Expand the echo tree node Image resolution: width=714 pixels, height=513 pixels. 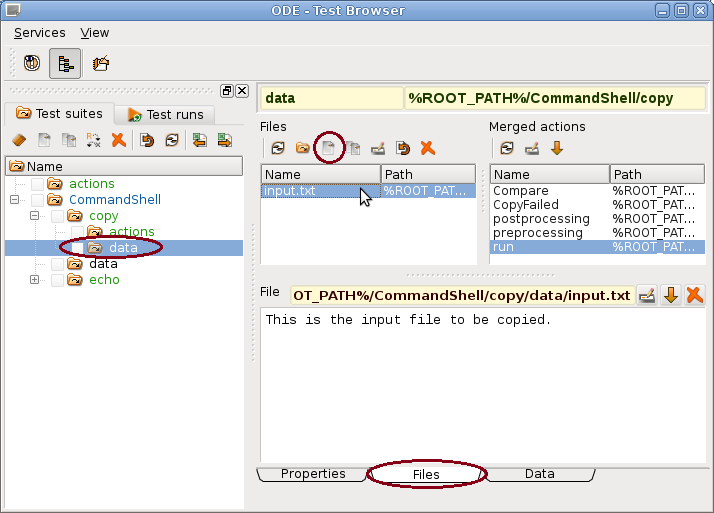[x=35, y=280]
